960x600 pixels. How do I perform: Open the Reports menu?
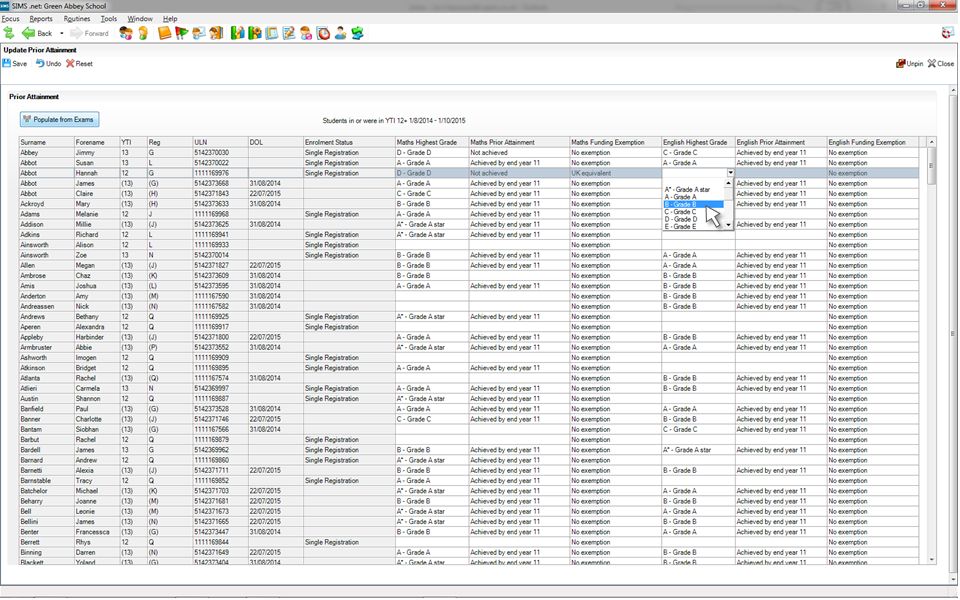click(x=41, y=19)
